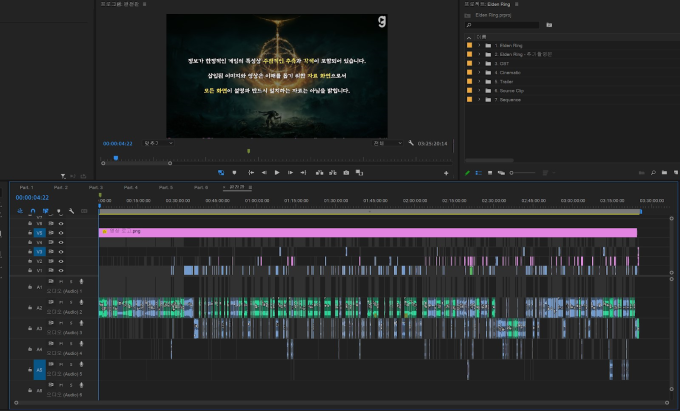The width and height of the screenshot is (680, 411).
Task: Enable voice-over record on track A1
Action: click(81, 282)
